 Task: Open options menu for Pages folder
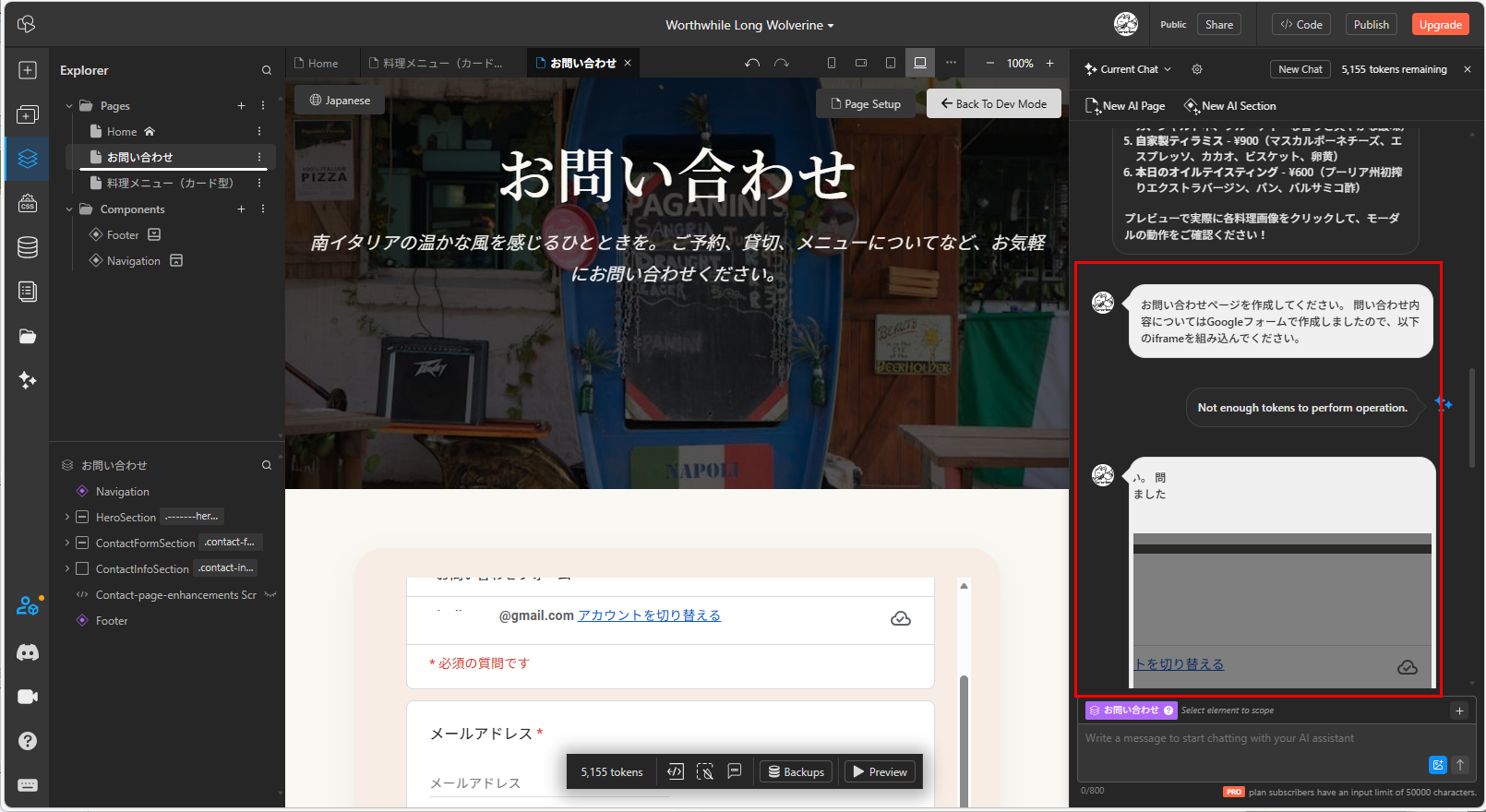(263, 106)
